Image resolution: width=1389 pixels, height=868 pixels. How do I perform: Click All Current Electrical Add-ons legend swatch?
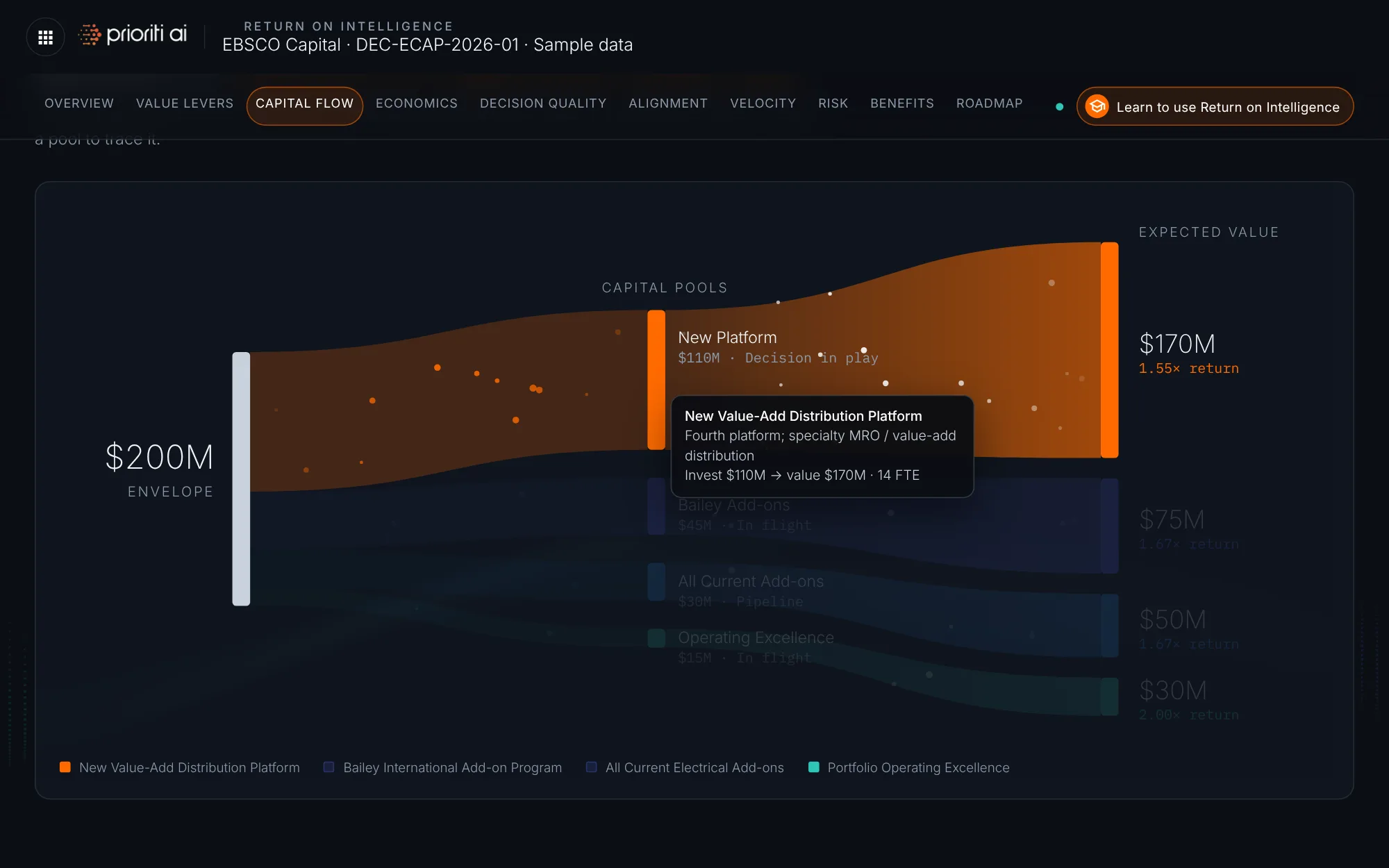tap(592, 767)
